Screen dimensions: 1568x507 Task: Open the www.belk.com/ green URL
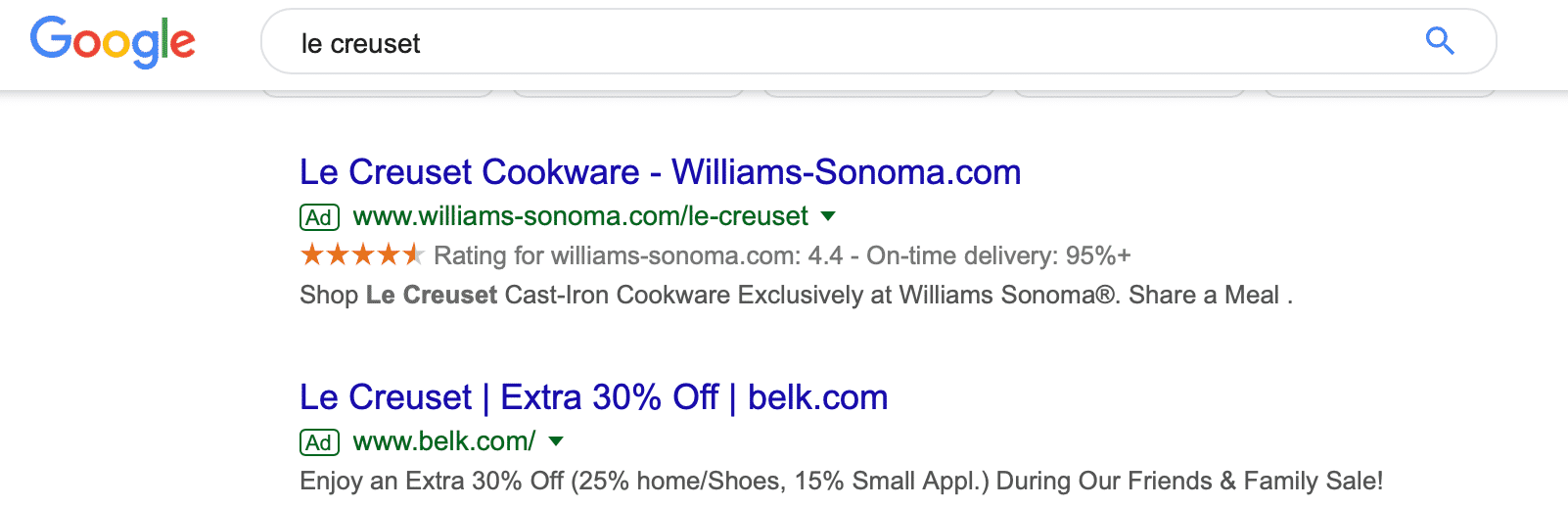(x=444, y=441)
